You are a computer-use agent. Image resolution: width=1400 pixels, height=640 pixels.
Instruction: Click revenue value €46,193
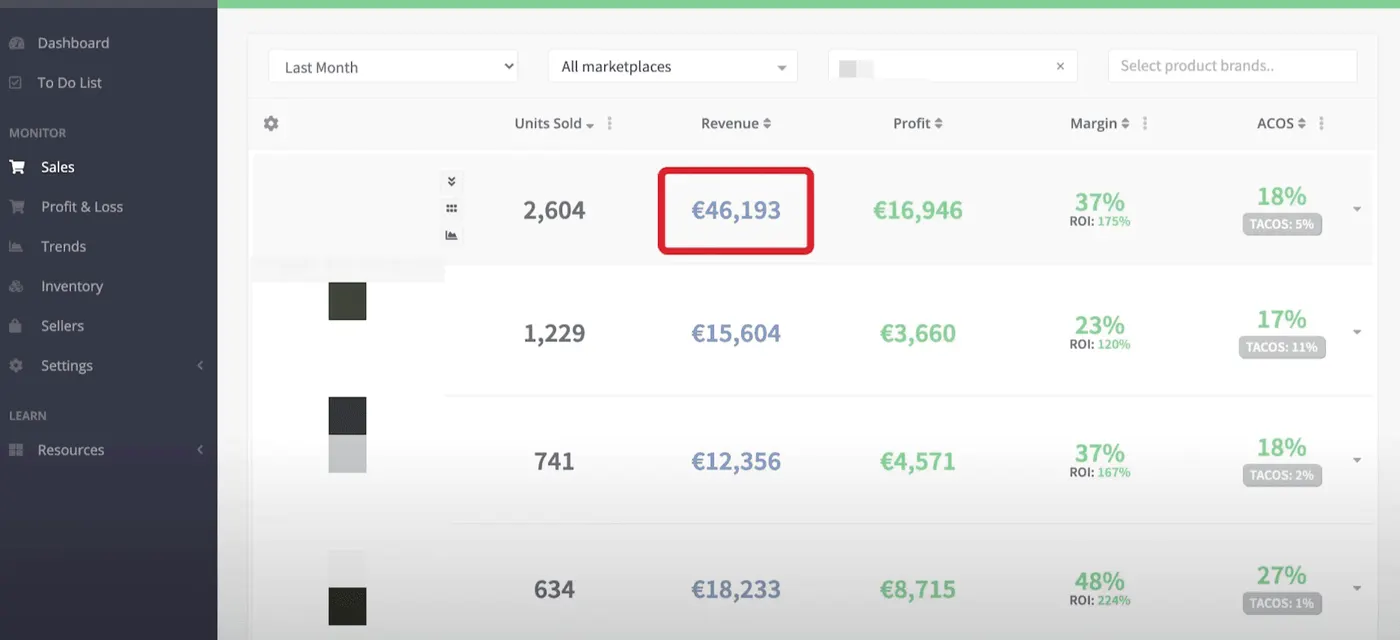[736, 211]
